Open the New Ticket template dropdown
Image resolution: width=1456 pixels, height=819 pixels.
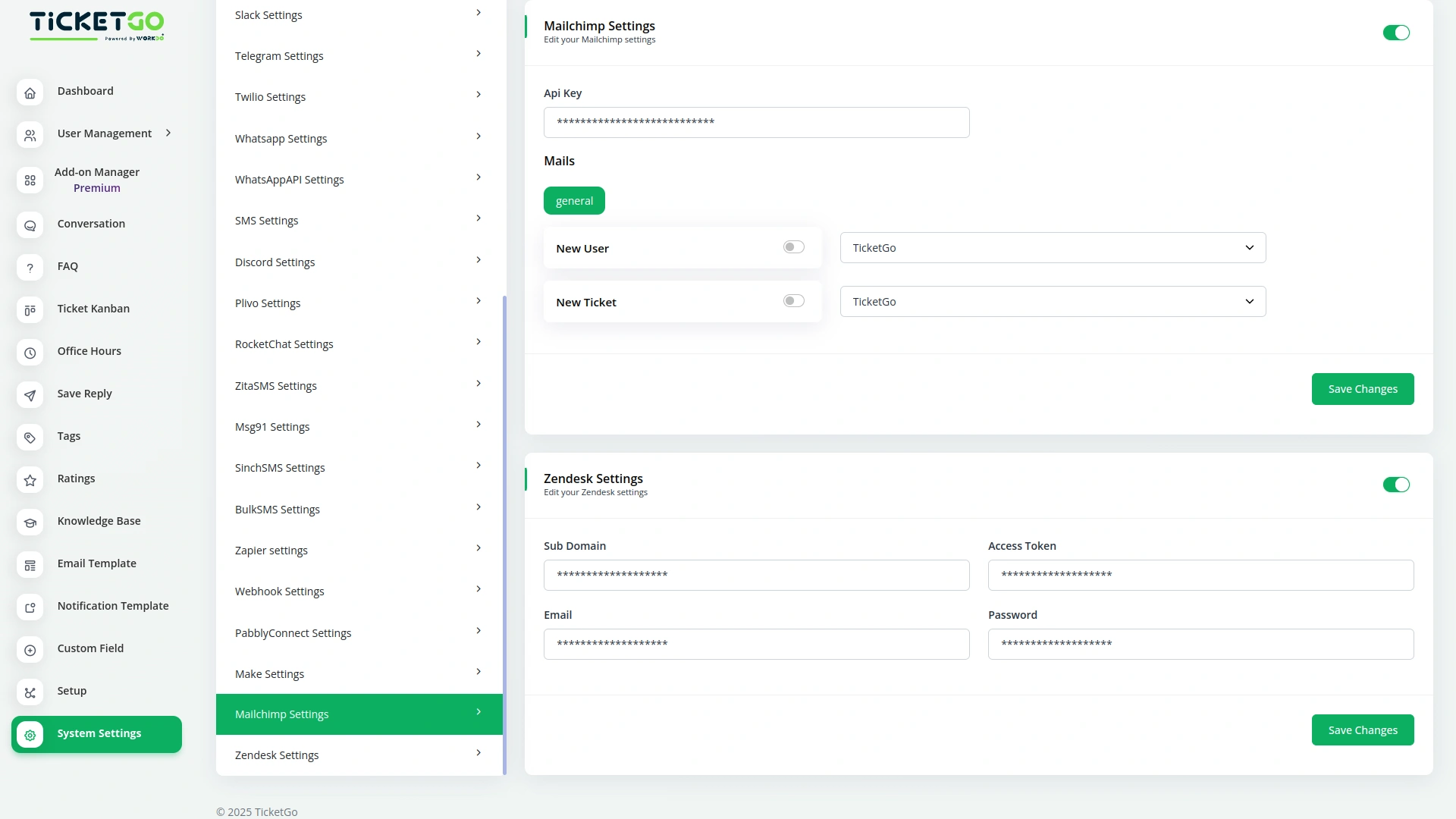pos(1053,301)
